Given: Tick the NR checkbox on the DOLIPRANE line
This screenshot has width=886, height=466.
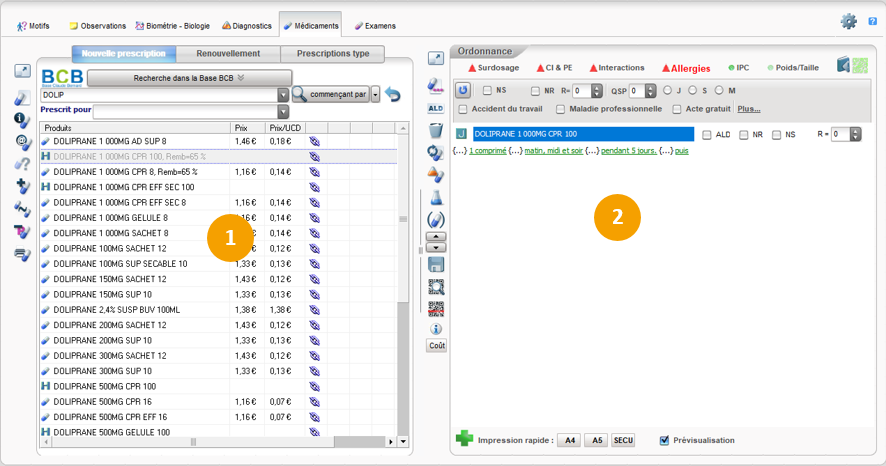Looking at the screenshot, I should (x=744, y=134).
